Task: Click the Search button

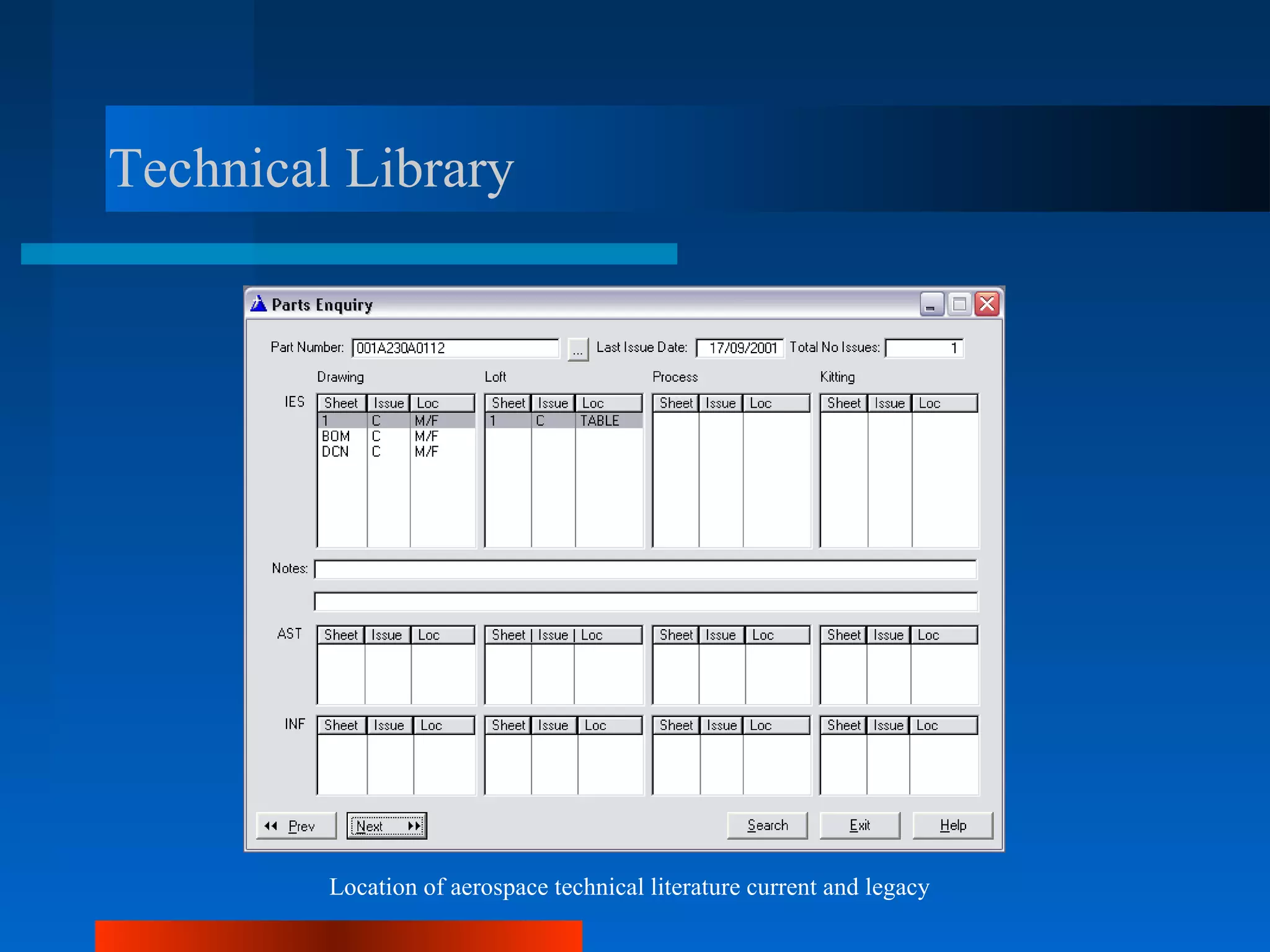Action: (x=767, y=826)
